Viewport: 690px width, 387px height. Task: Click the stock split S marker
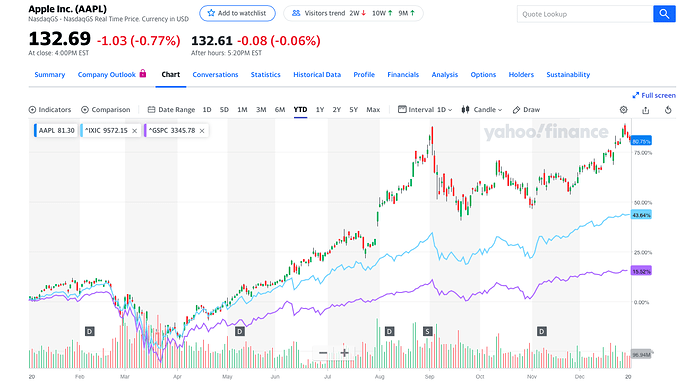pos(428,331)
